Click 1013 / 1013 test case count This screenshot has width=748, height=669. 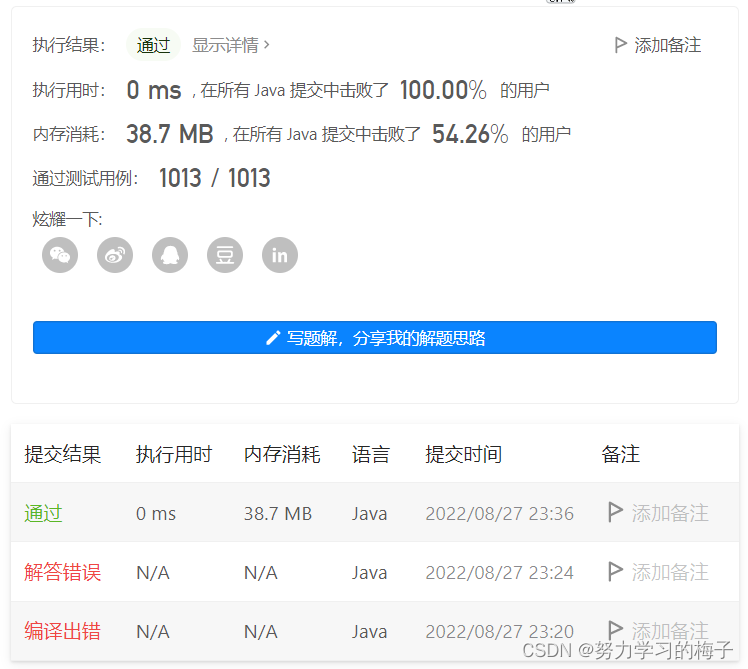tap(215, 178)
